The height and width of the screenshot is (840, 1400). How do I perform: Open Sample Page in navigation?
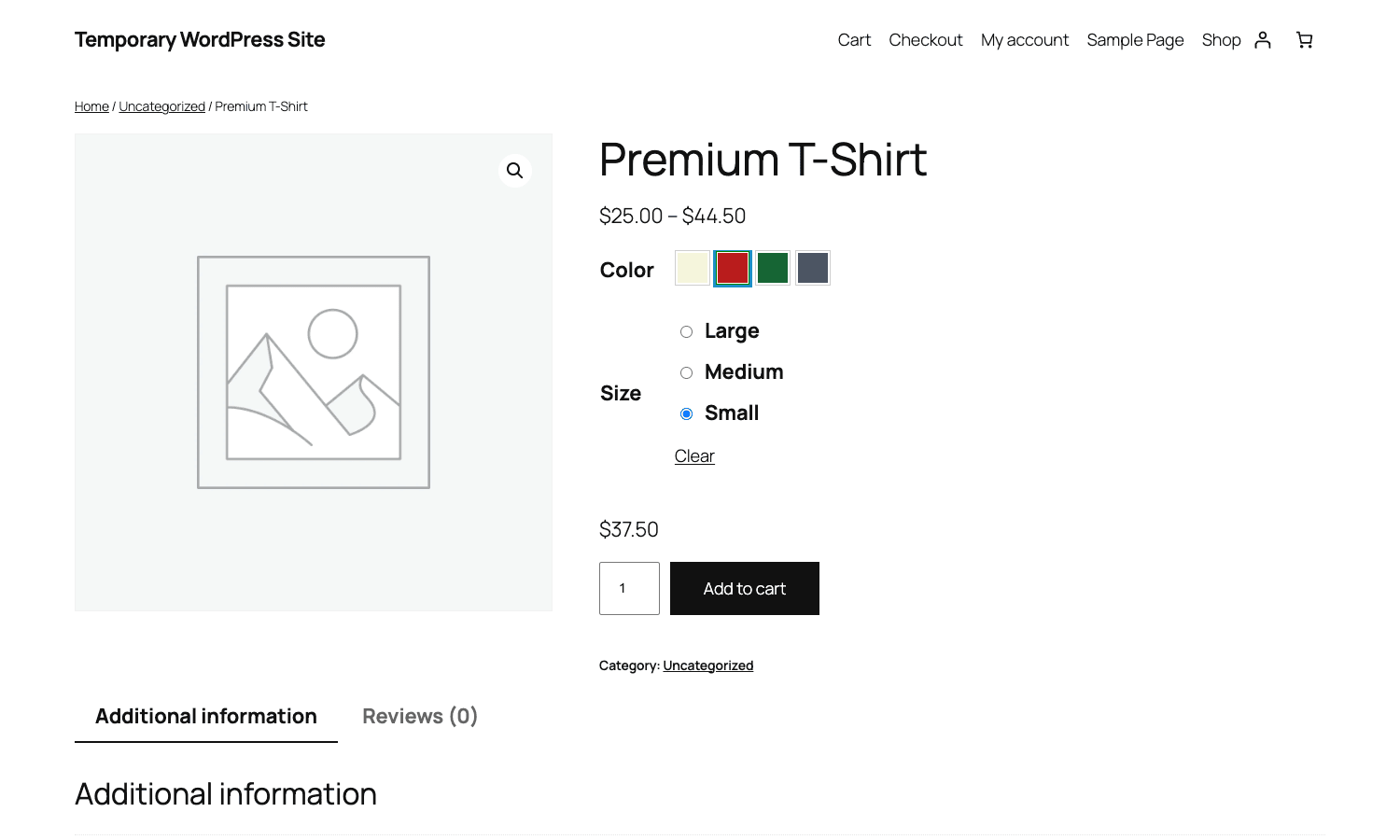tap(1135, 40)
